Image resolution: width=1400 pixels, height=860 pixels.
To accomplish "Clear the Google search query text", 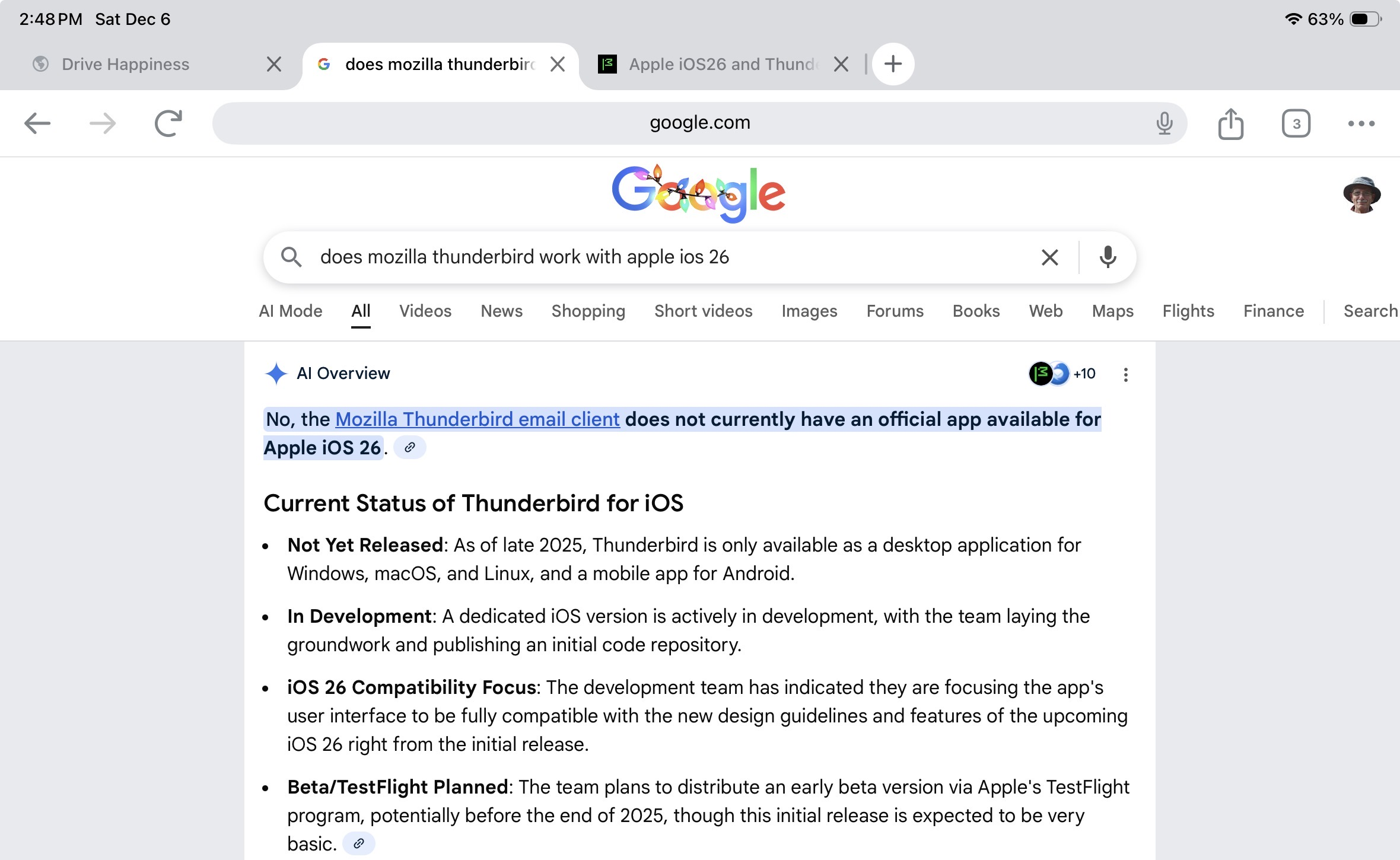I will (1049, 257).
